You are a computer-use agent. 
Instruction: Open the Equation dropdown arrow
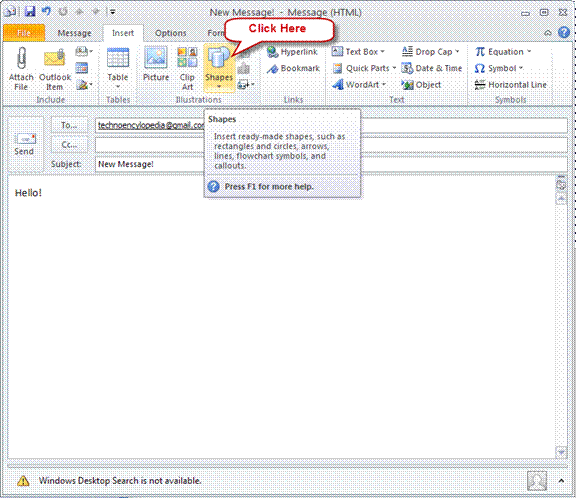tap(529, 51)
